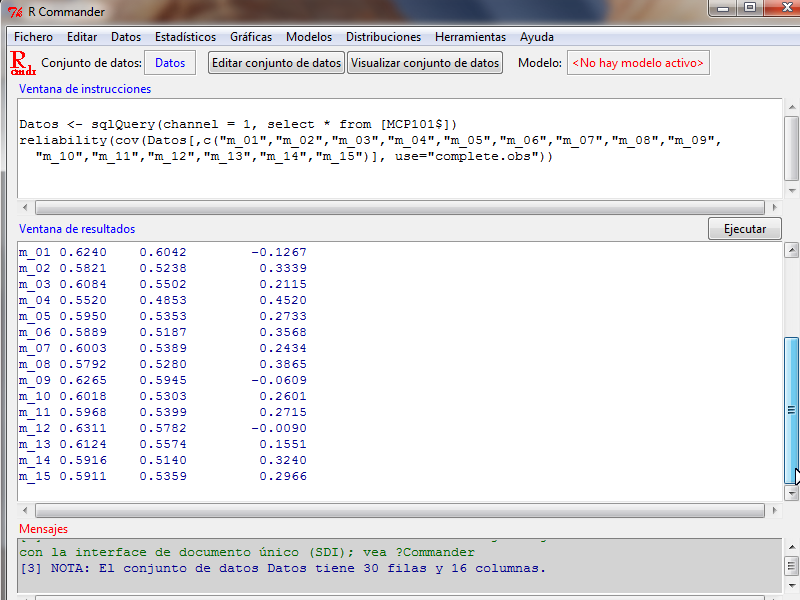The image size is (800, 600).
Task: Click the blue results vertical scrollbar thumb
Action: click(791, 410)
